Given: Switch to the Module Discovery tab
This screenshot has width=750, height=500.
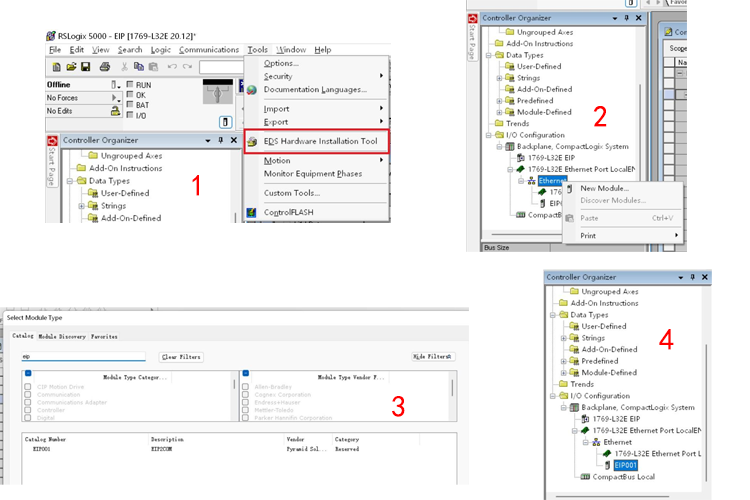Looking at the screenshot, I should click(62, 337).
